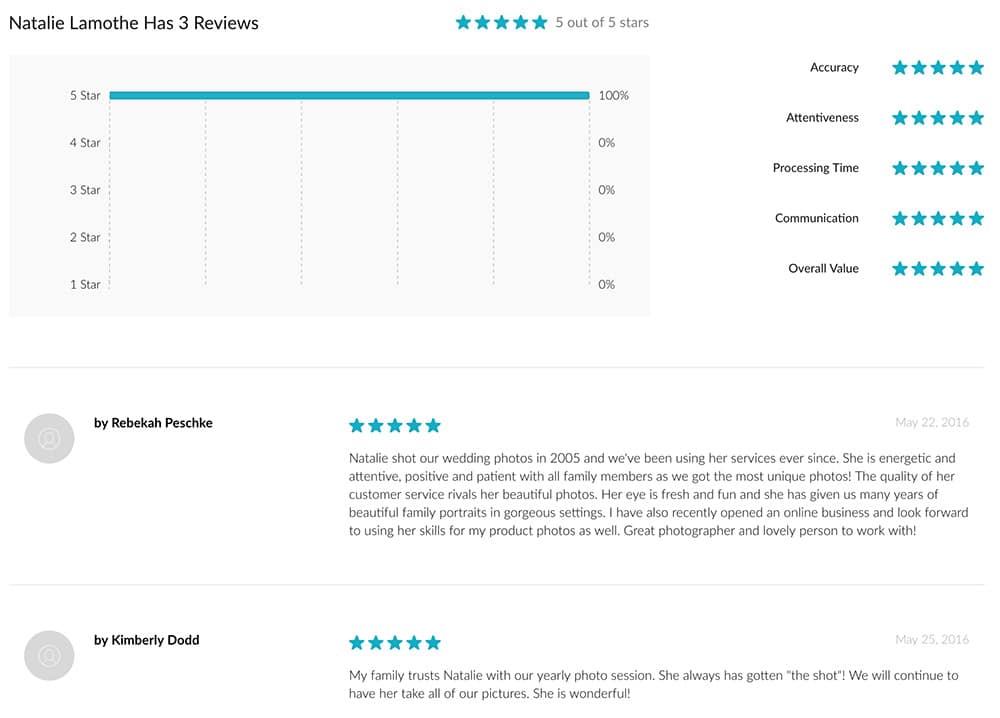
Task: Click Kimberly Dodd's avatar icon
Action: [x=49, y=656]
